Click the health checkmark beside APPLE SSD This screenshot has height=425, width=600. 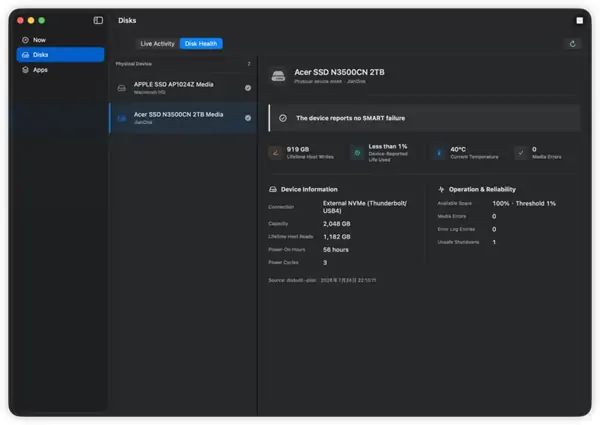coord(248,88)
